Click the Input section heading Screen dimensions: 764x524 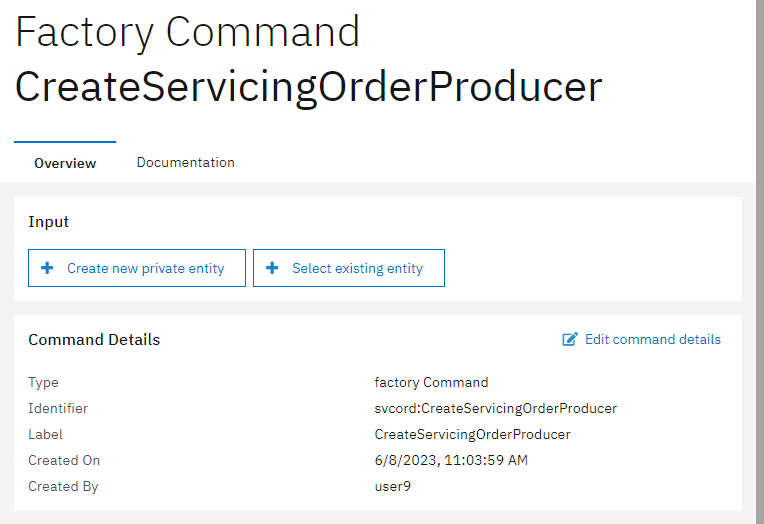coord(48,222)
